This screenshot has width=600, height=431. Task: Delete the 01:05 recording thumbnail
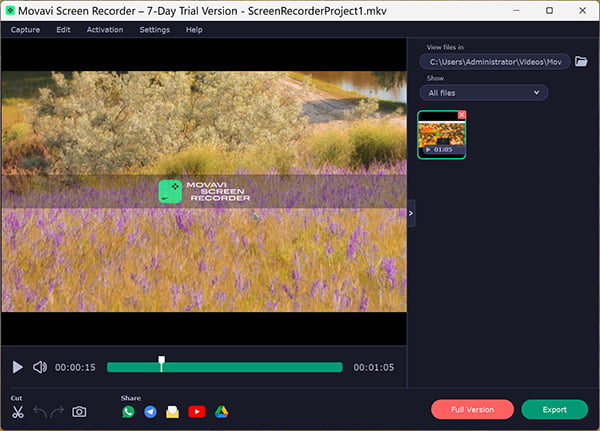[462, 114]
